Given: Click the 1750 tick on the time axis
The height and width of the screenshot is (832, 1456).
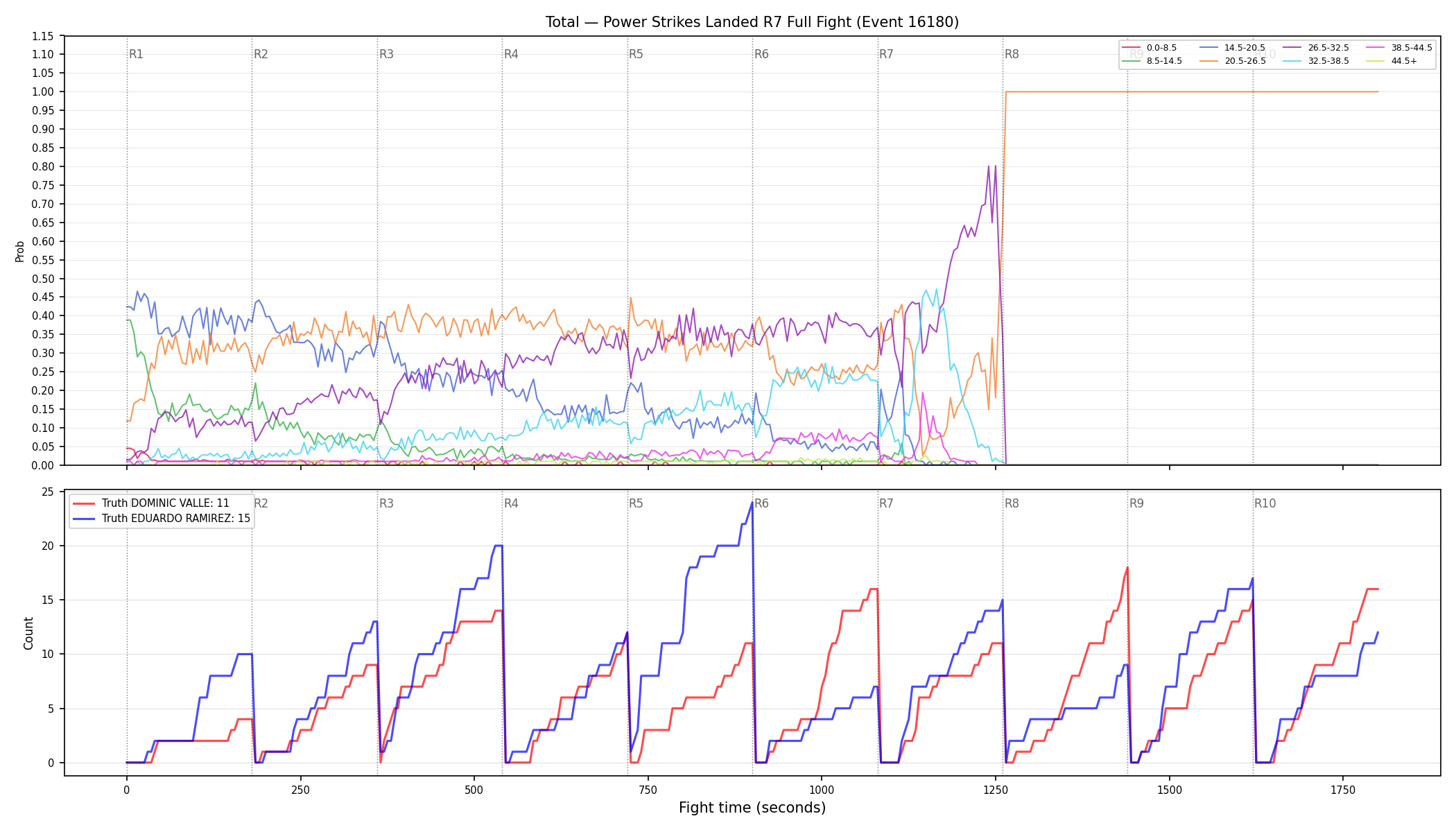Looking at the screenshot, I should pos(1343,790).
